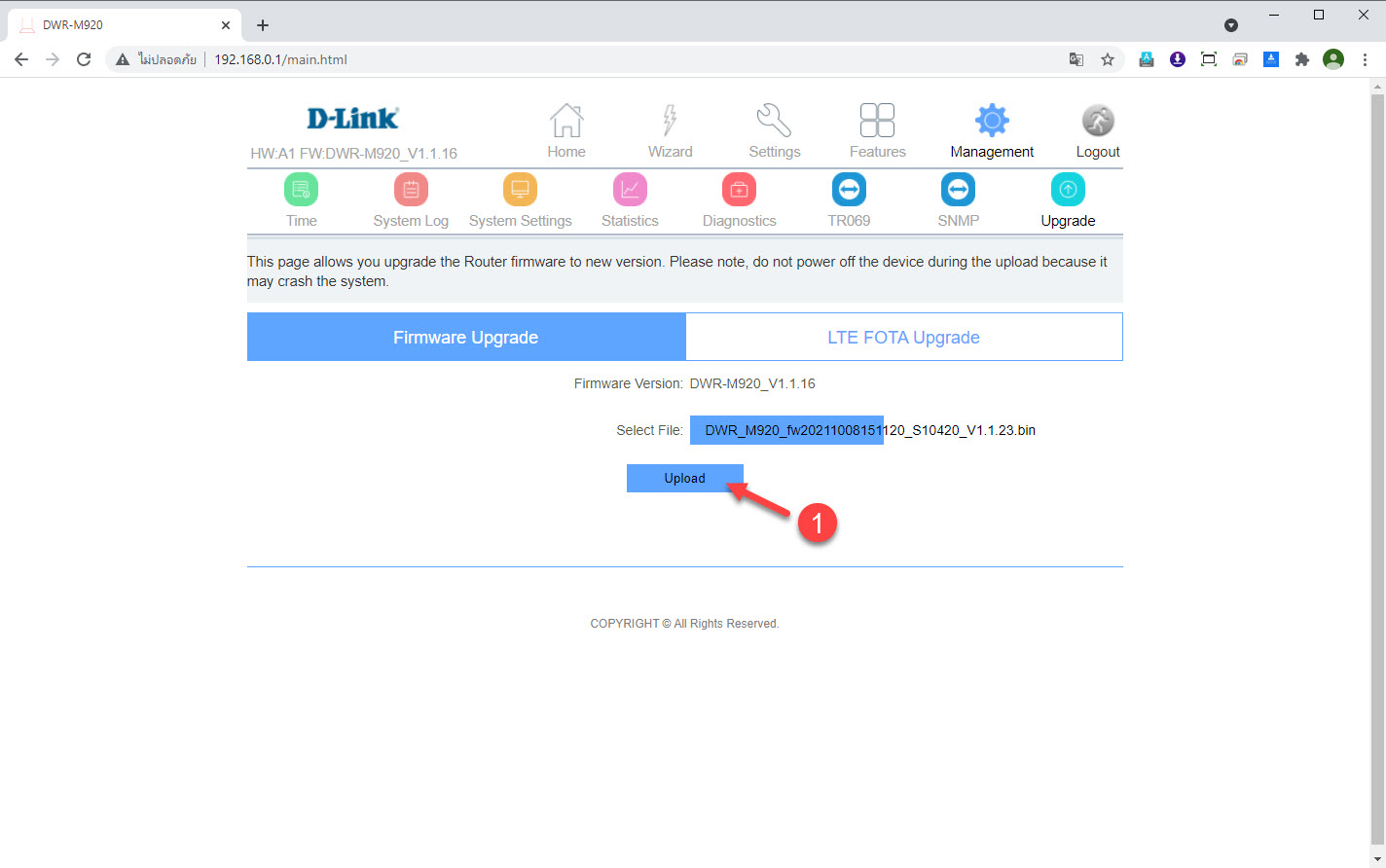This screenshot has width=1386, height=868.
Task: Close the DWR-M920 browser tab
Action: coord(226,25)
